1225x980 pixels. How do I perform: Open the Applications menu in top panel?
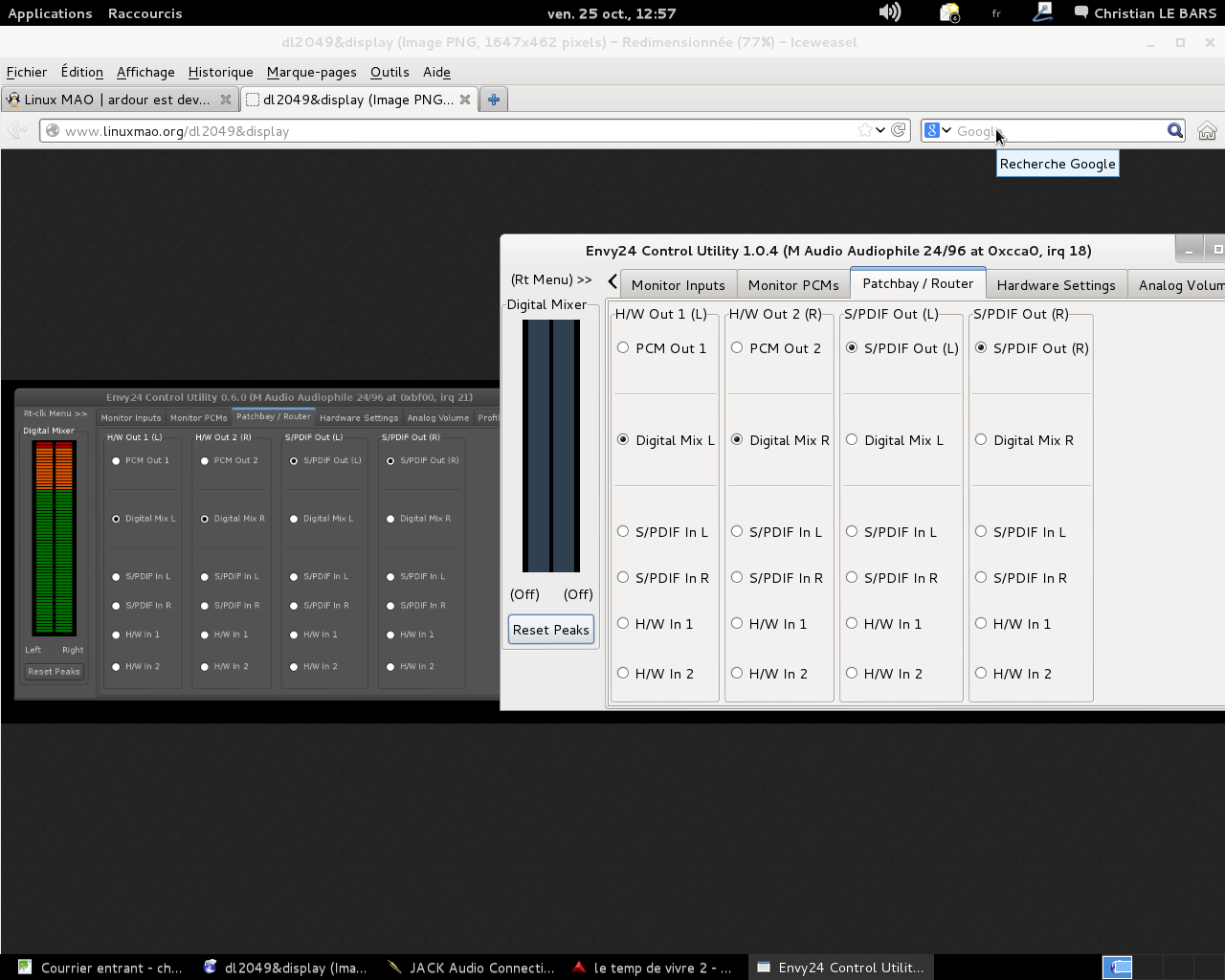point(50,13)
